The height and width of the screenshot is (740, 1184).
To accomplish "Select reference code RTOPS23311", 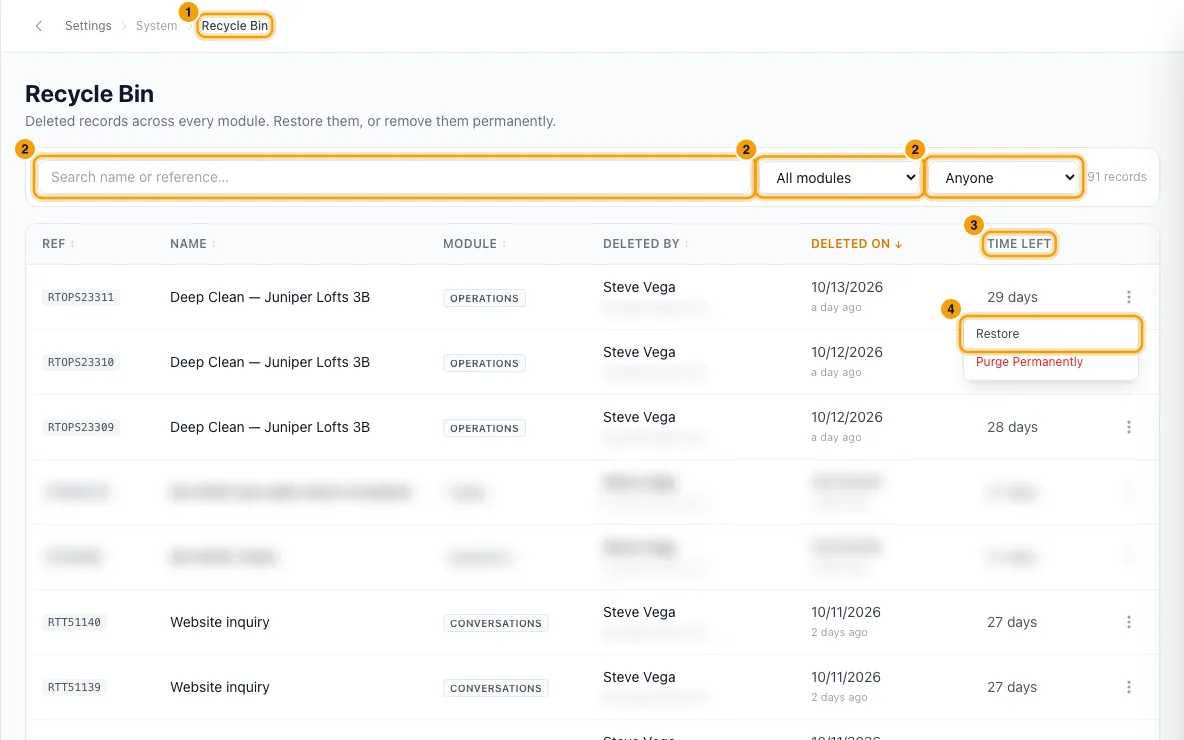I will [81, 298].
